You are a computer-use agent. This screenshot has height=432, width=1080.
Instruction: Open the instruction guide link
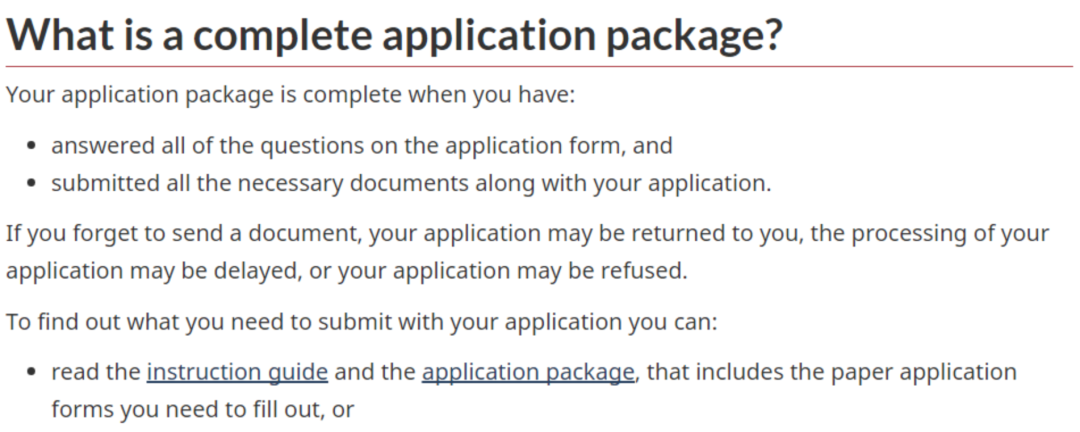pyautogui.click(x=237, y=372)
